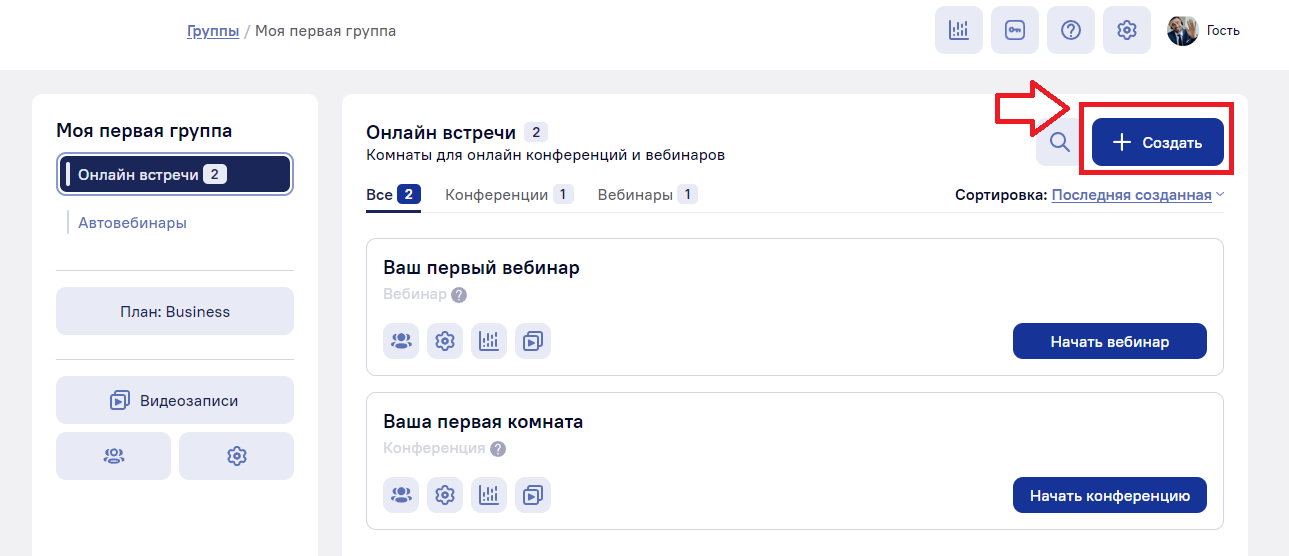Click the Создать button
1289x556 pixels.
click(1158, 143)
